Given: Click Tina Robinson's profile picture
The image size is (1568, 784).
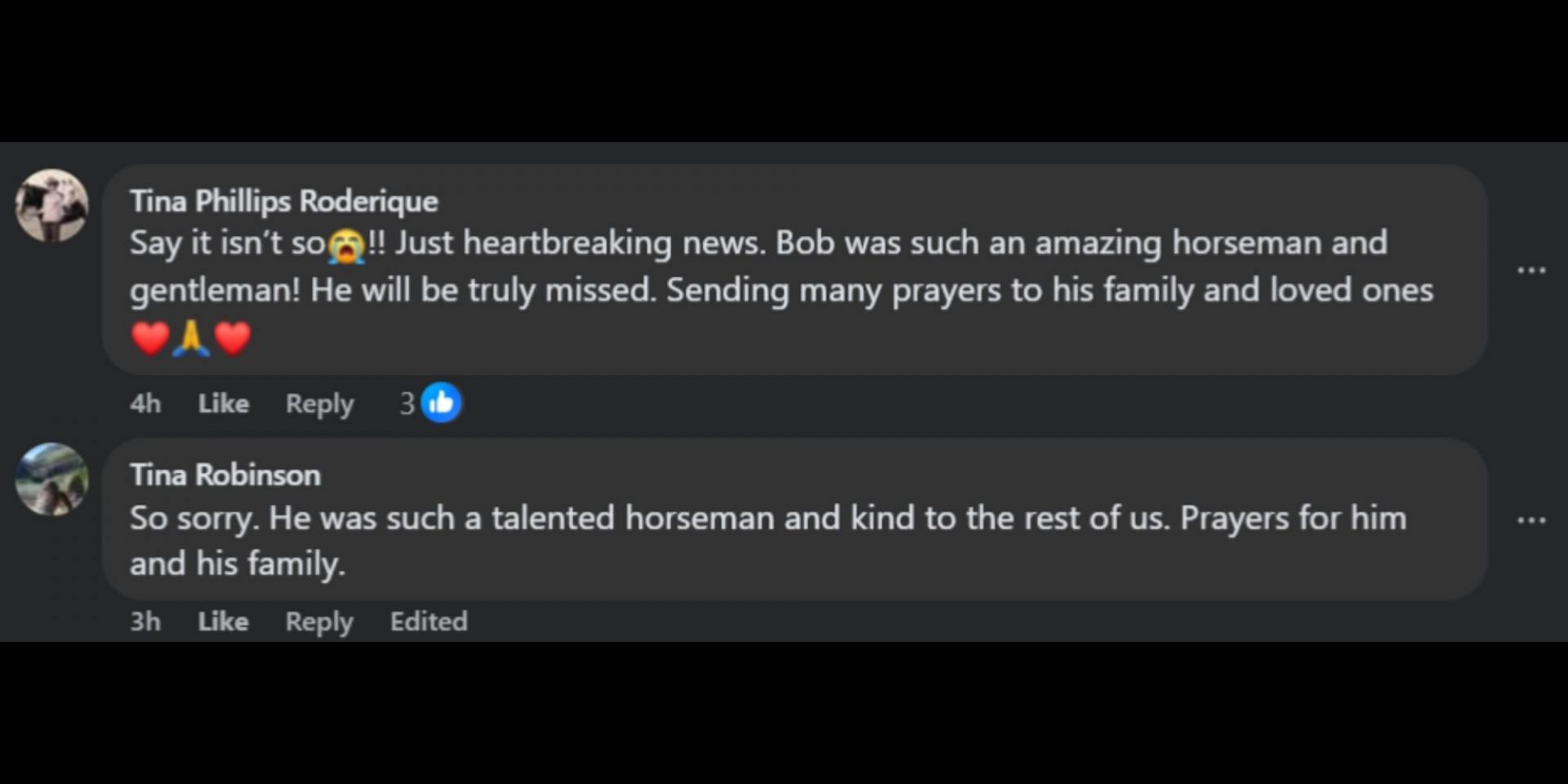Looking at the screenshot, I should click(x=52, y=479).
